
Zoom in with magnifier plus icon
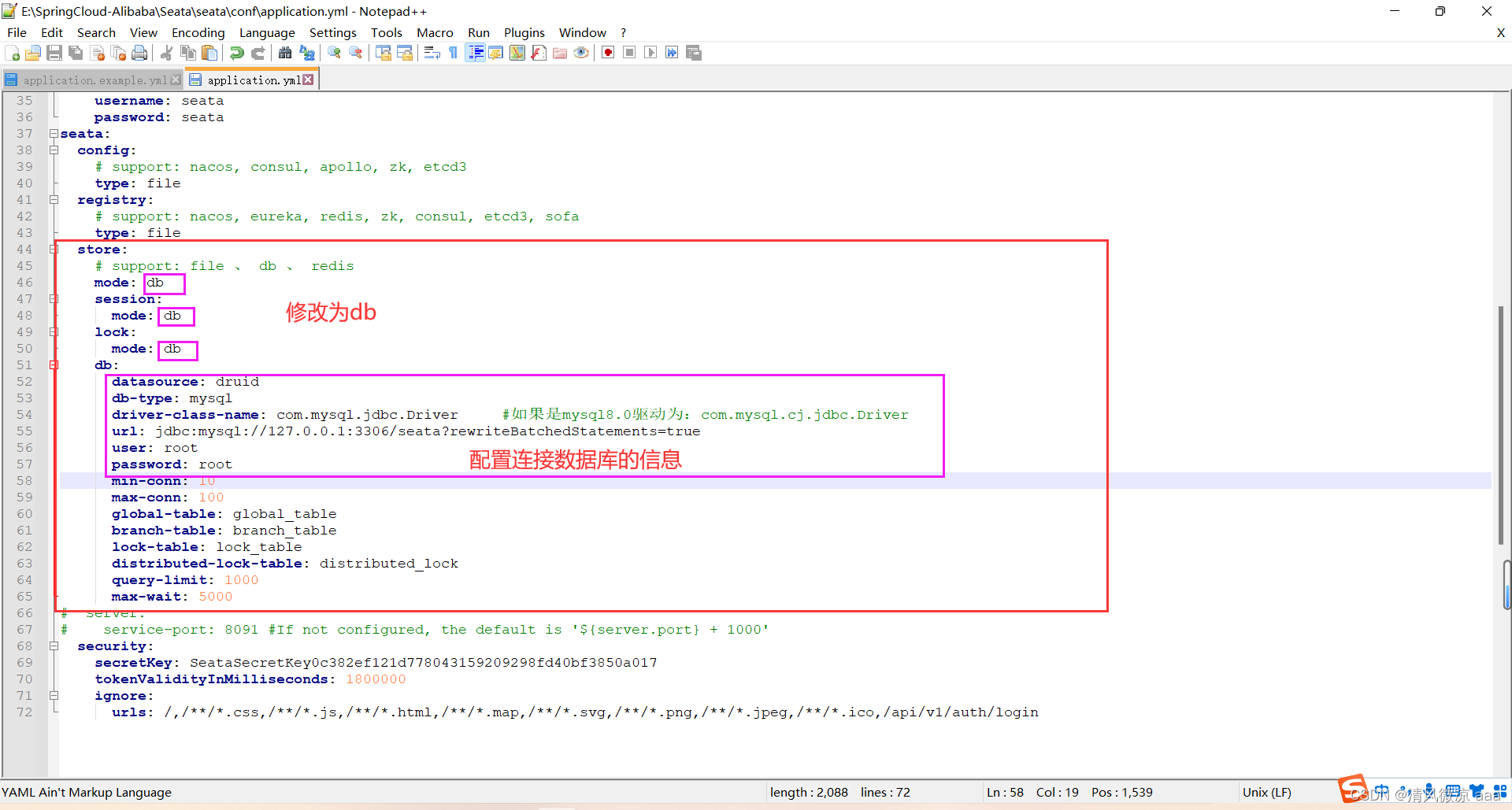click(x=334, y=53)
